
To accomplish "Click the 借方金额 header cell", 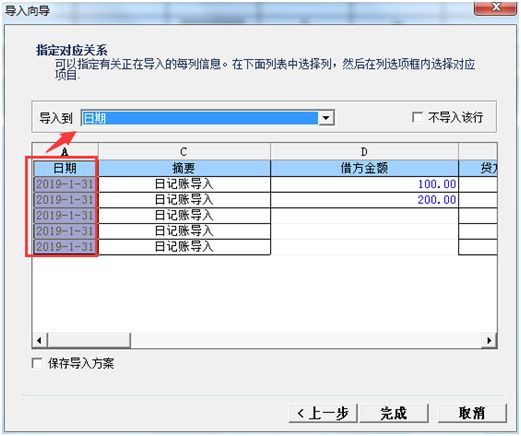I will coord(364,168).
